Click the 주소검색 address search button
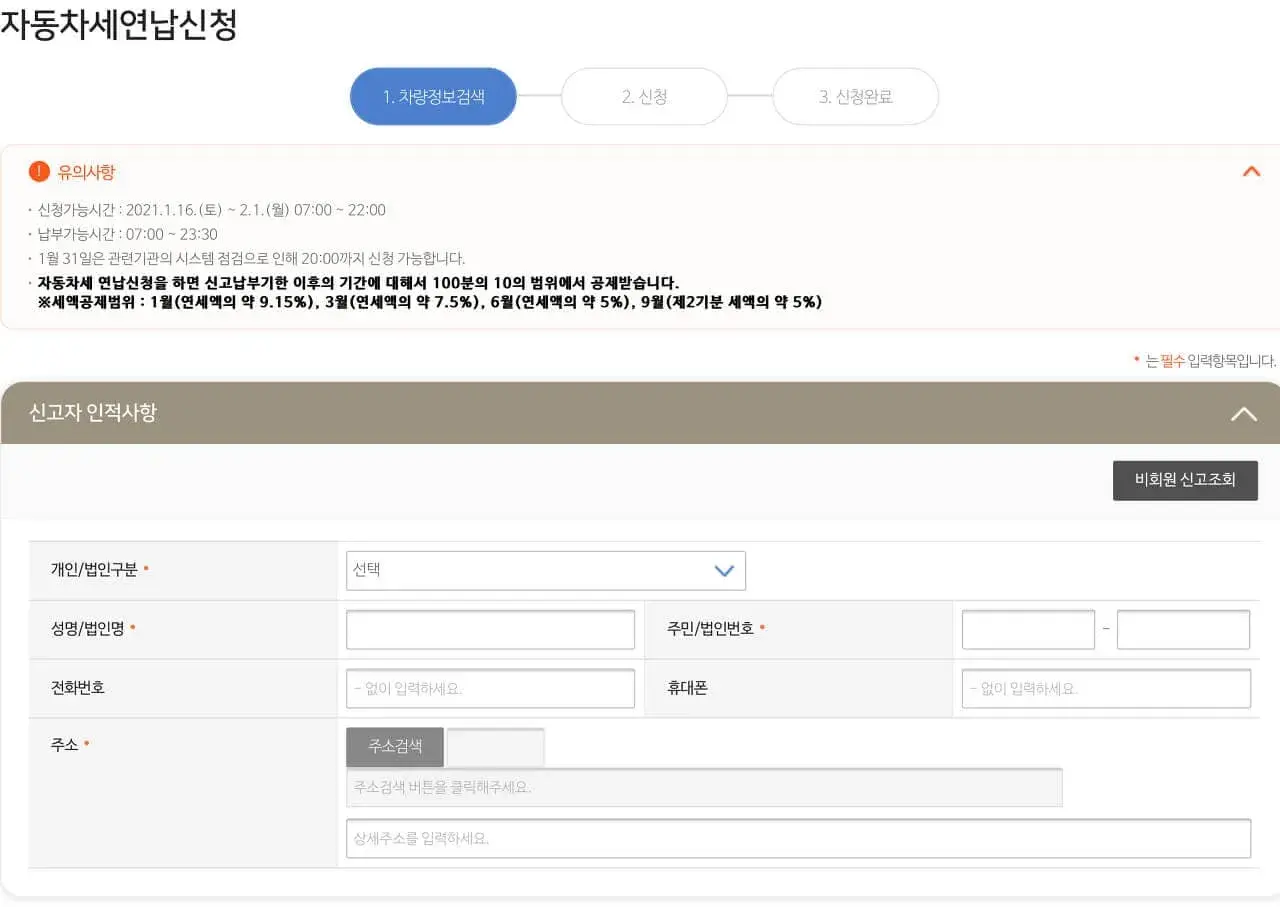Screen dimensions: 1280x907 (393, 746)
